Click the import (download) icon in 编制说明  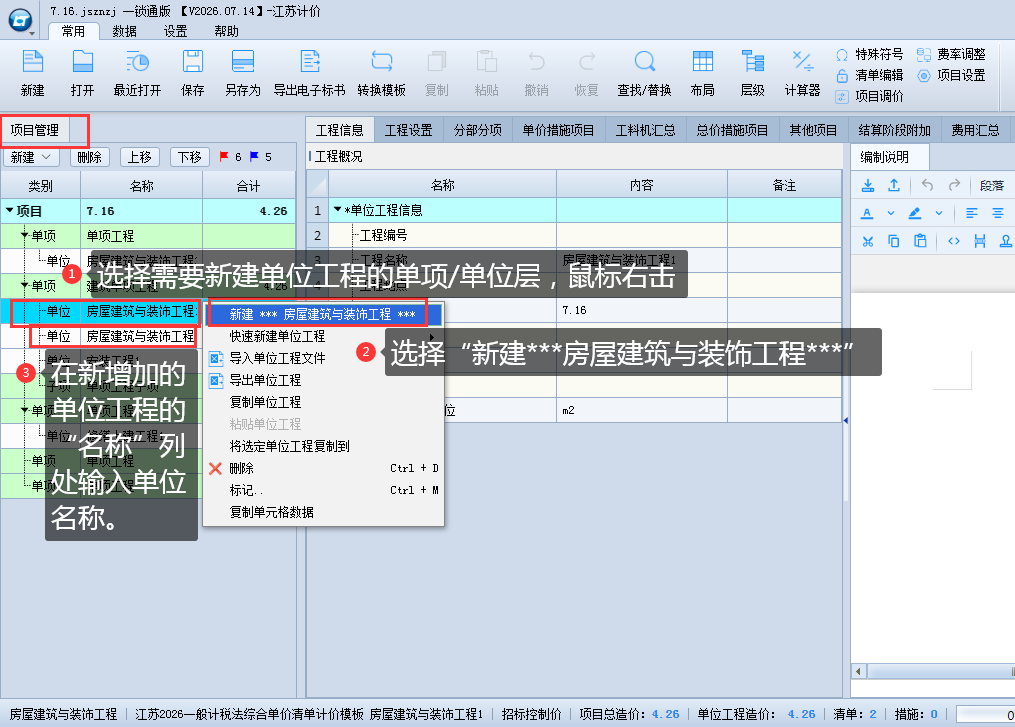tap(868, 186)
